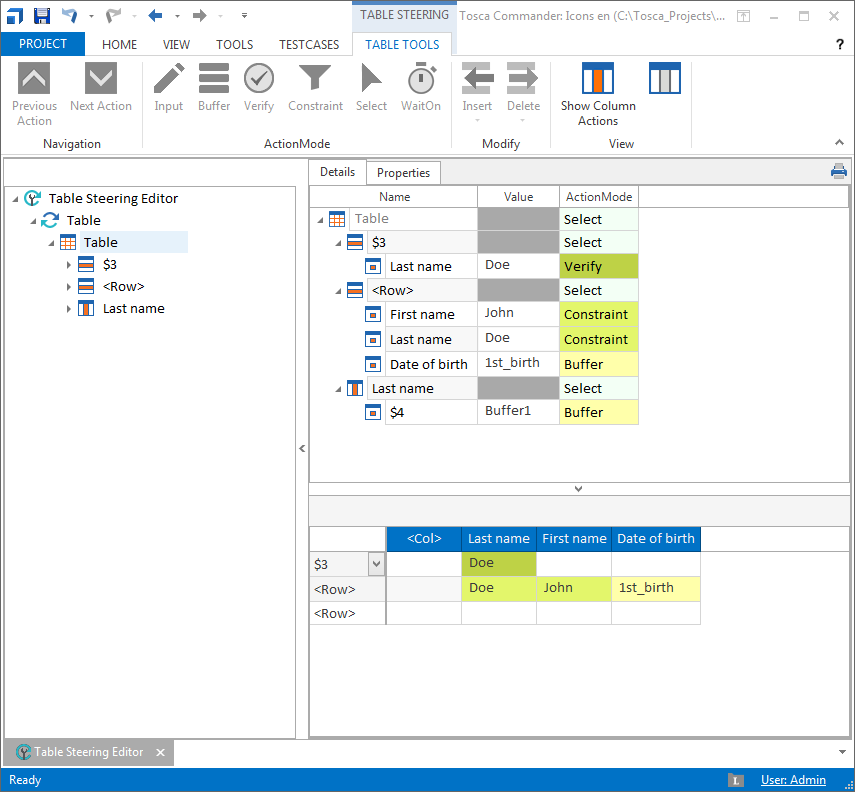Click the Input pencil icon in ribbon

coord(168,79)
